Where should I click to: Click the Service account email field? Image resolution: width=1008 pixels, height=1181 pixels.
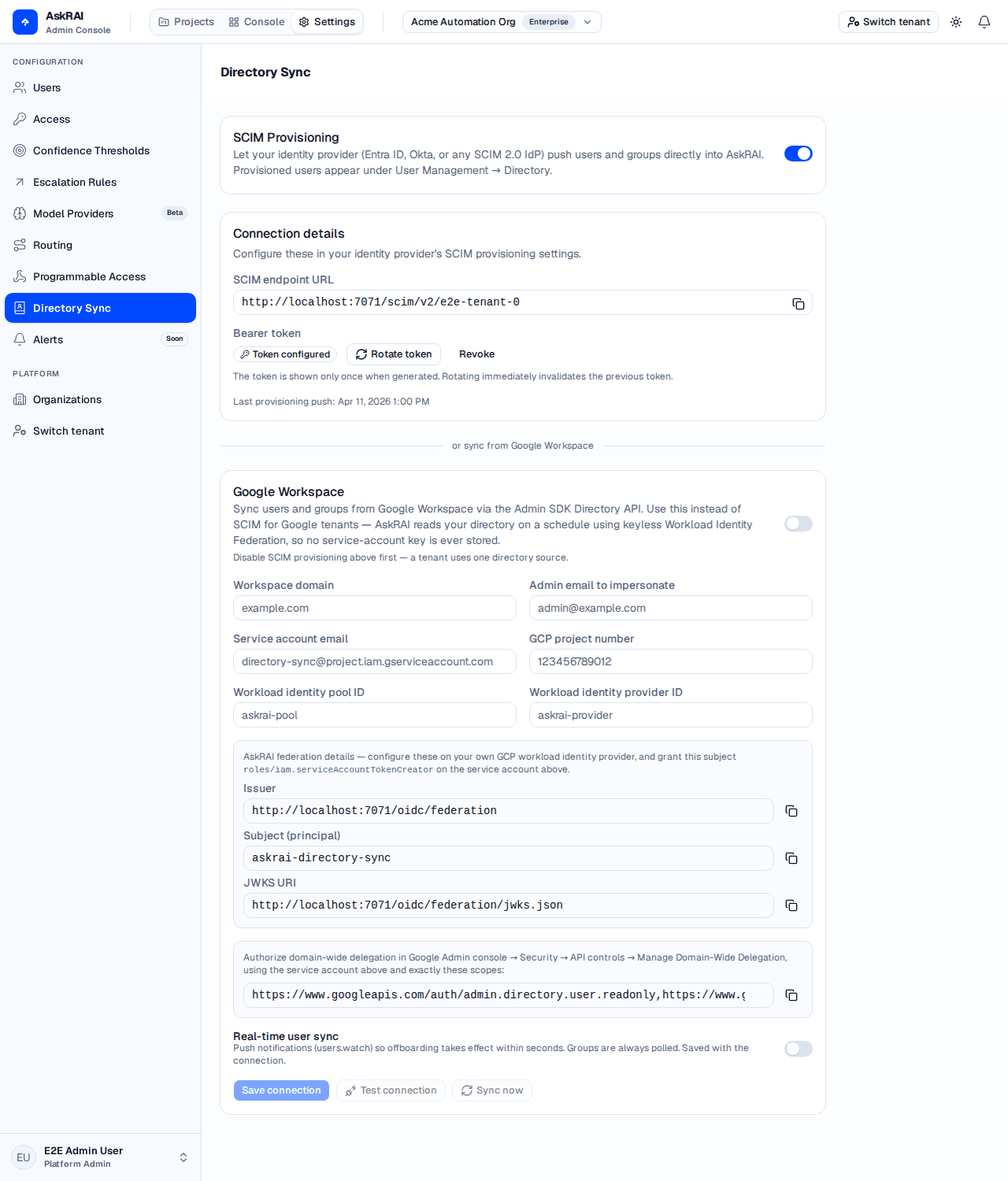click(375, 661)
